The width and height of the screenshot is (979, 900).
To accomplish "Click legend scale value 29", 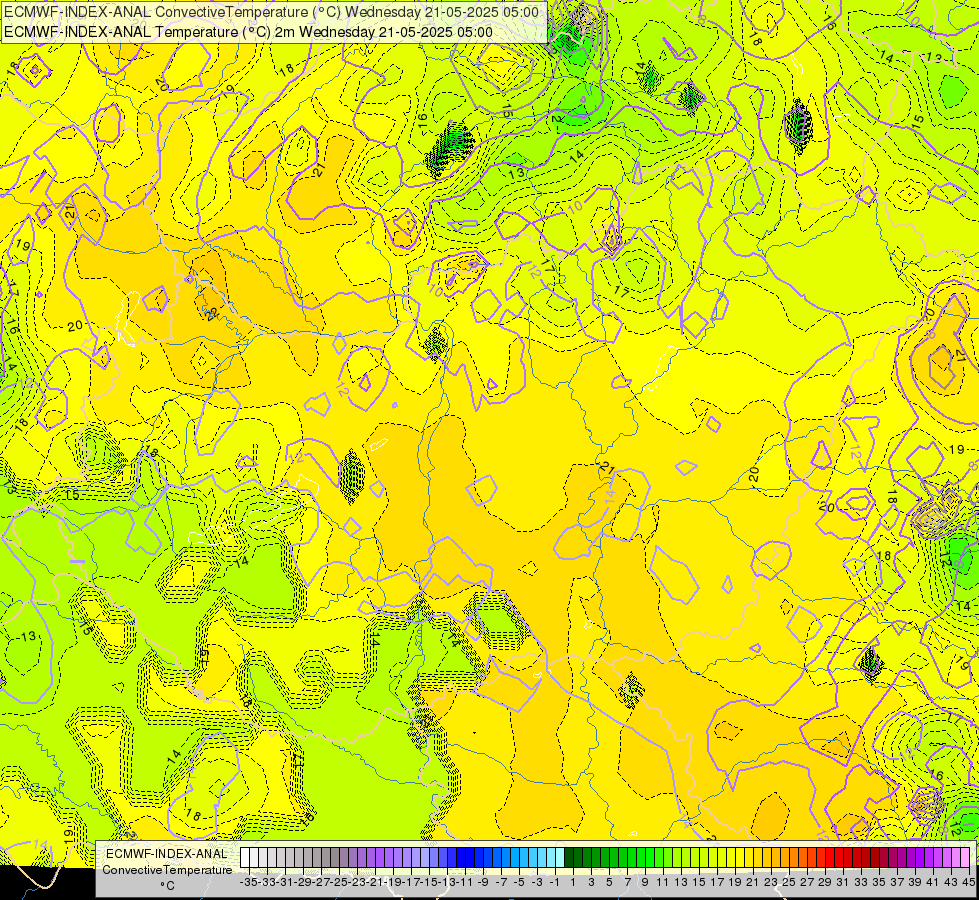I will tap(825, 882).
